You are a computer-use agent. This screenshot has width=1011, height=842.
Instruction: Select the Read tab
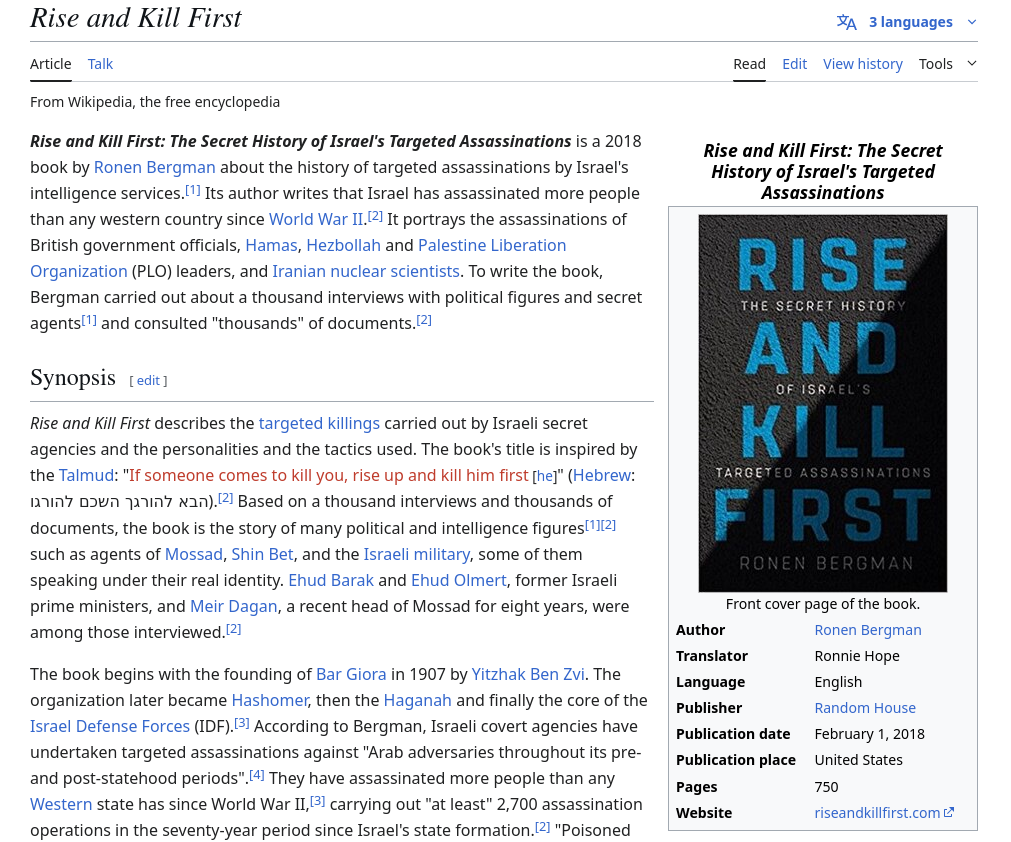pos(749,64)
